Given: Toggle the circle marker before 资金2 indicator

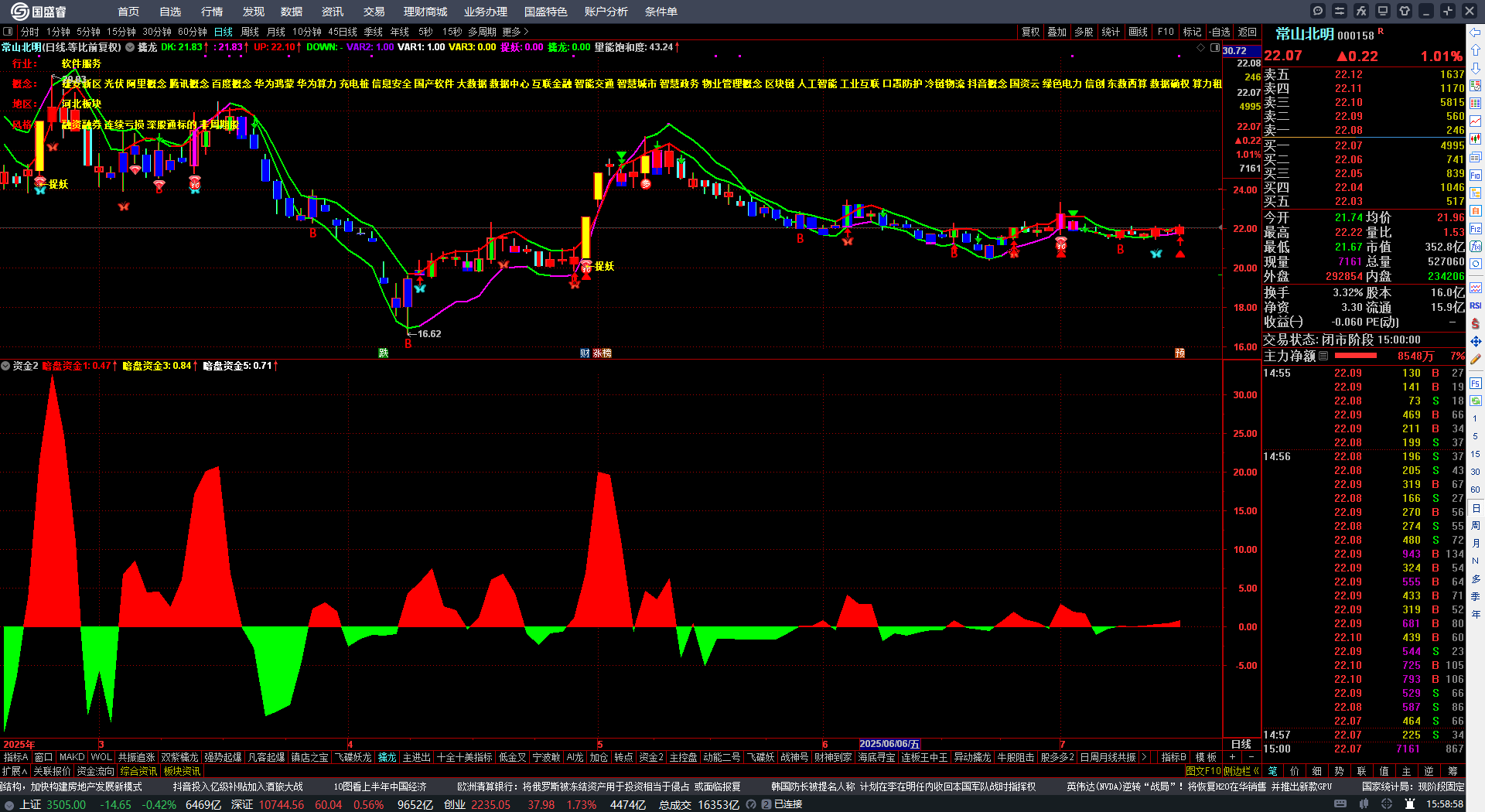Looking at the screenshot, I should click(5, 366).
